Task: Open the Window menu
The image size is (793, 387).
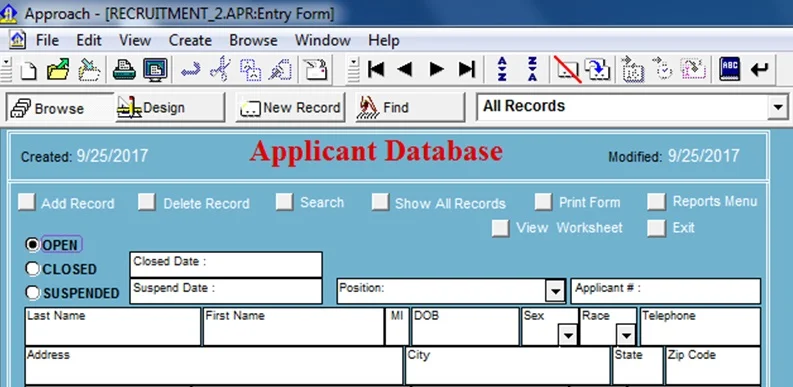Action: tap(323, 40)
